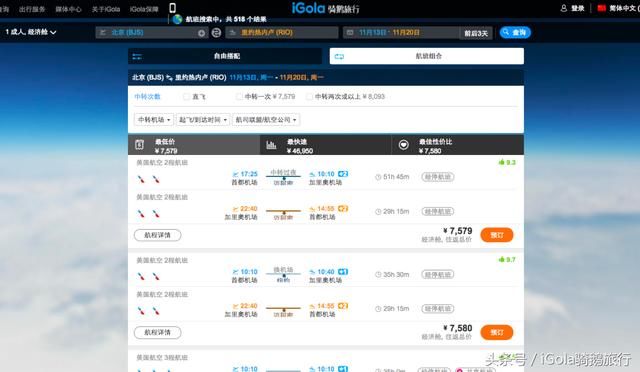Tick the 直飞 direct flight checkbox
The height and width of the screenshot is (372, 640).
click(x=186, y=97)
